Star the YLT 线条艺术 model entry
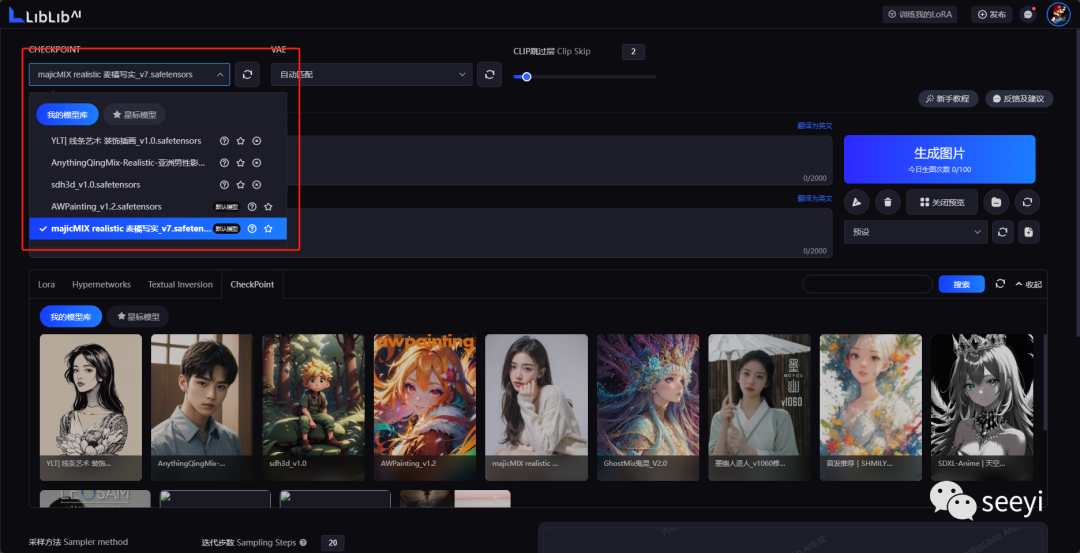1080x553 pixels. pos(241,141)
